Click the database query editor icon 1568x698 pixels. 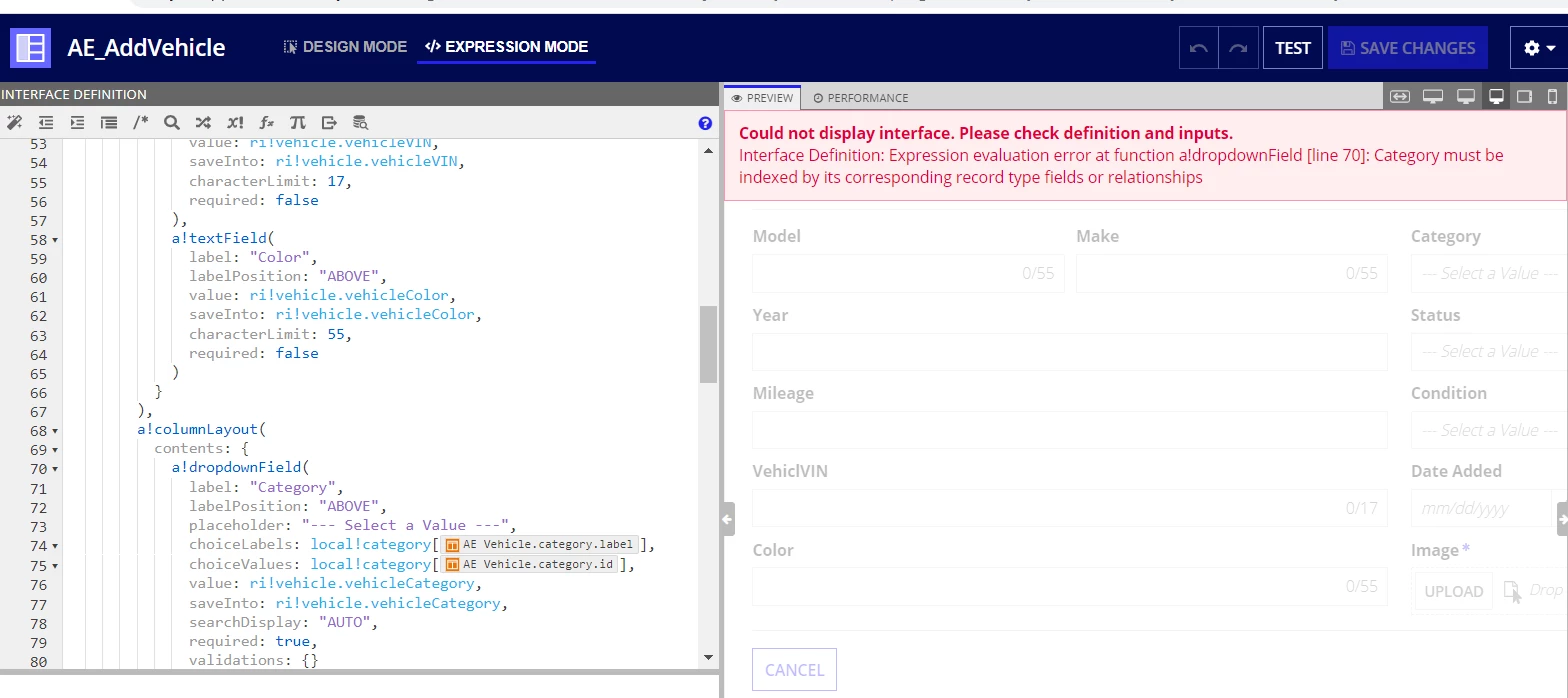[360, 123]
